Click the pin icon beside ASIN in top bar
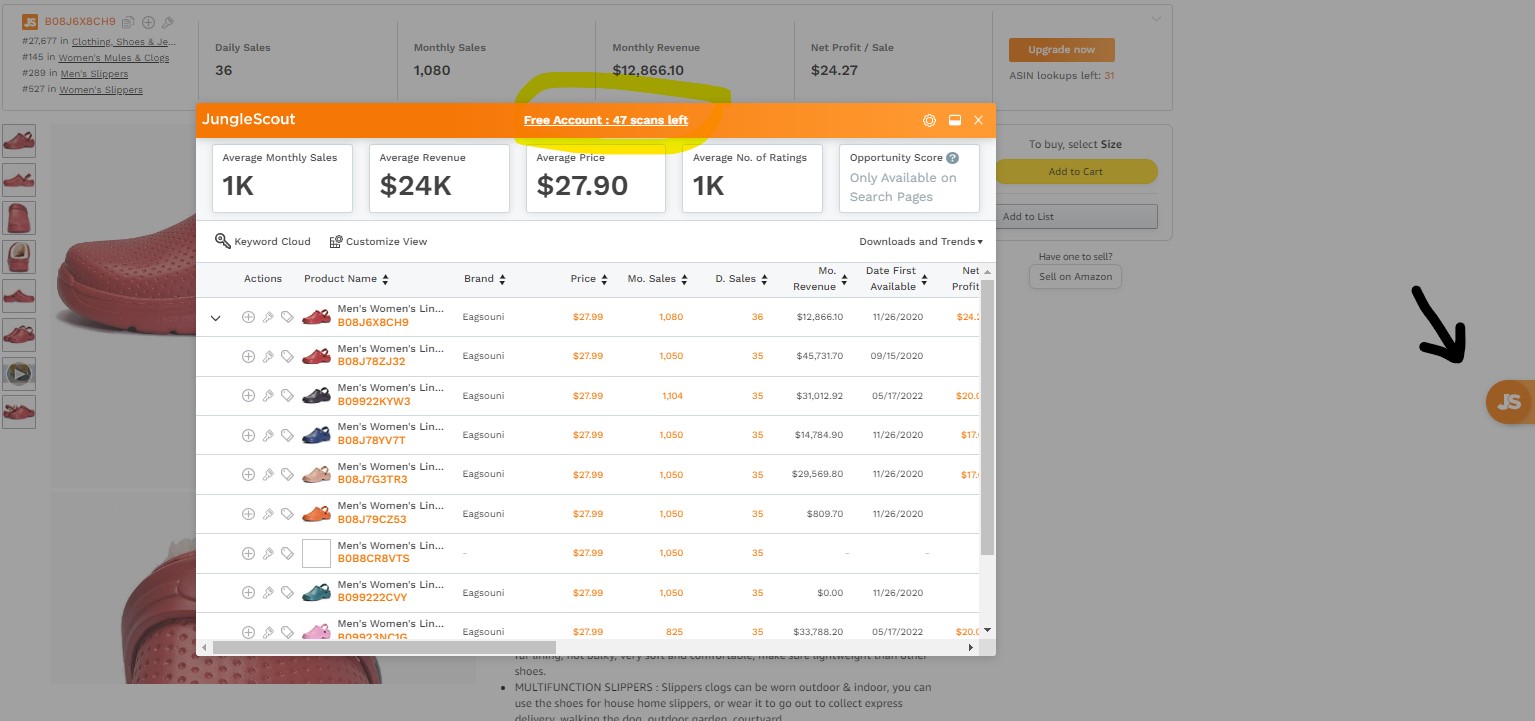The height and width of the screenshot is (721, 1535). click(168, 22)
